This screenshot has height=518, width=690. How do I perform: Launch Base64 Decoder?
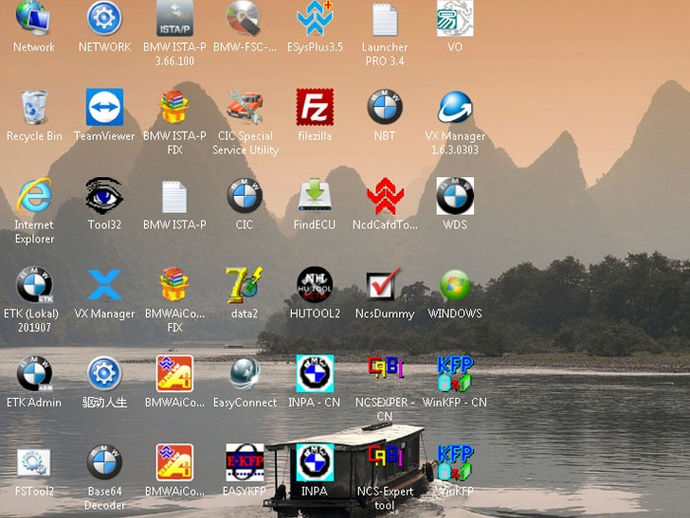click(x=104, y=462)
